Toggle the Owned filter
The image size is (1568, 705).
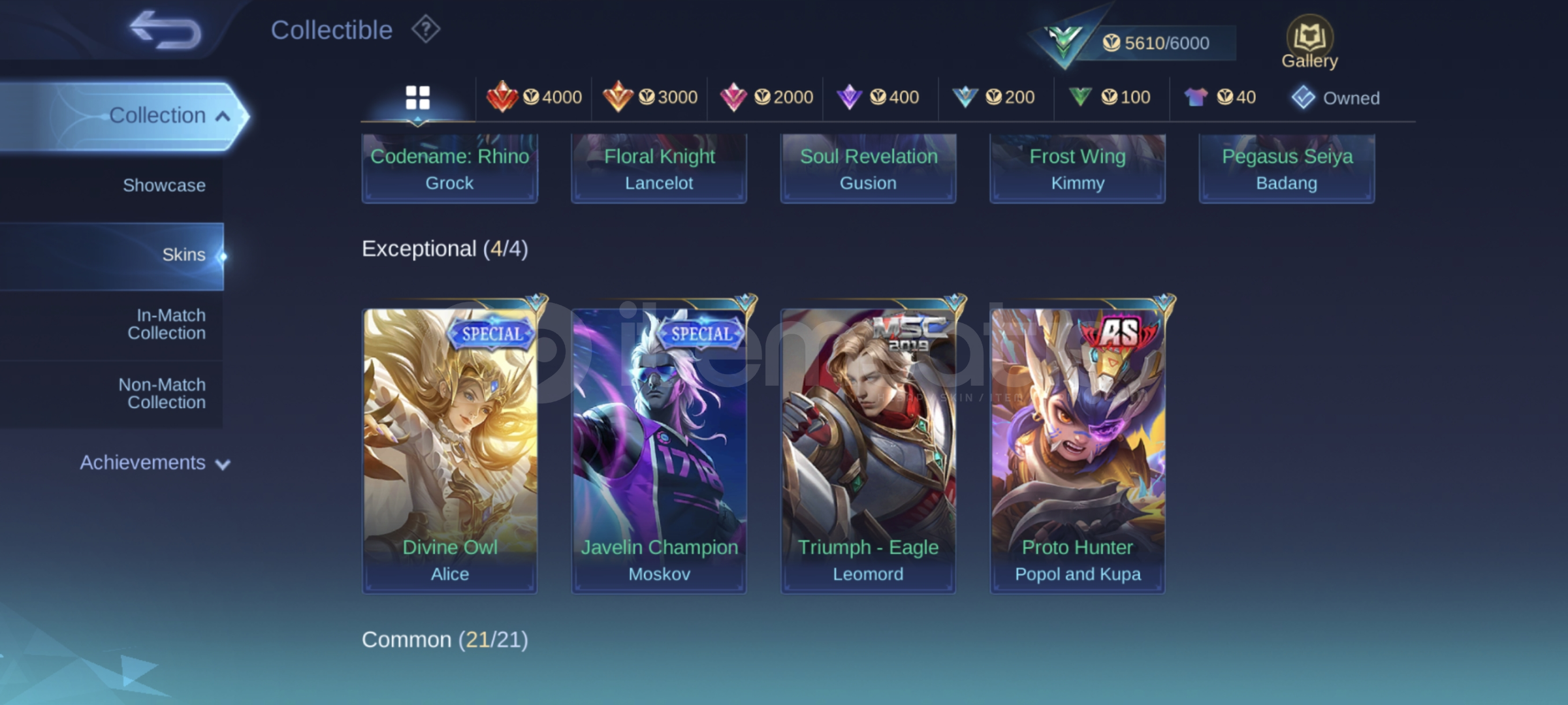pos(1336,98)
